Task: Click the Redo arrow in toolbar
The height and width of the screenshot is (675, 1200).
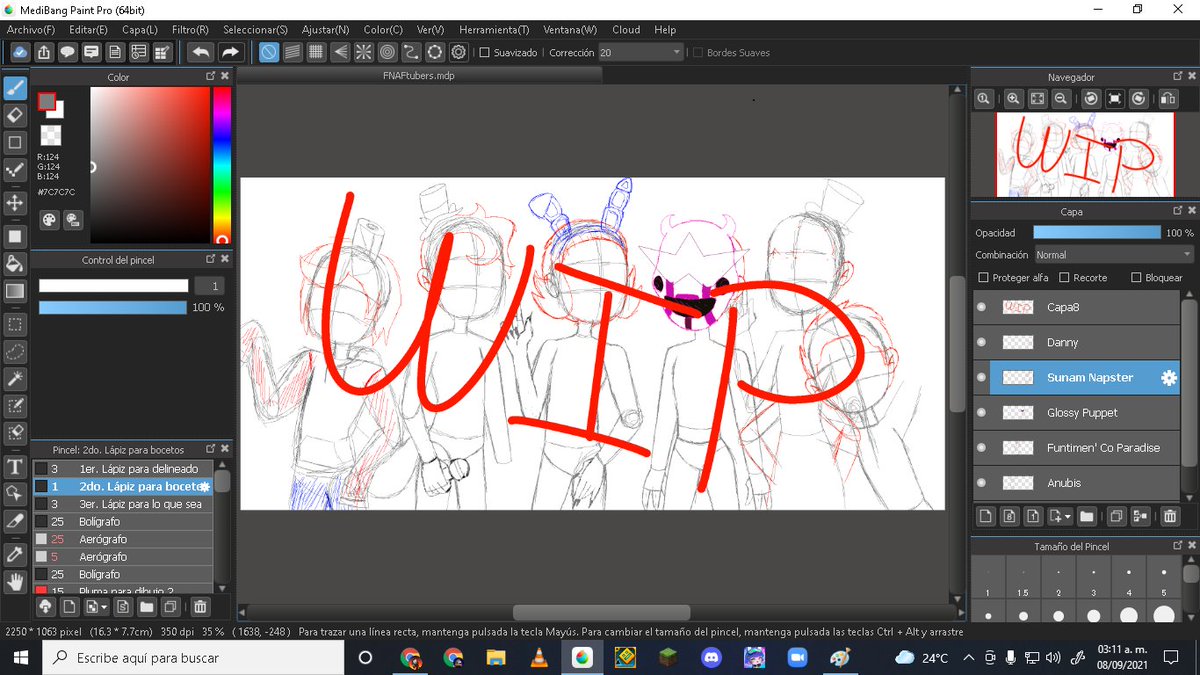Action: point(230,52)
